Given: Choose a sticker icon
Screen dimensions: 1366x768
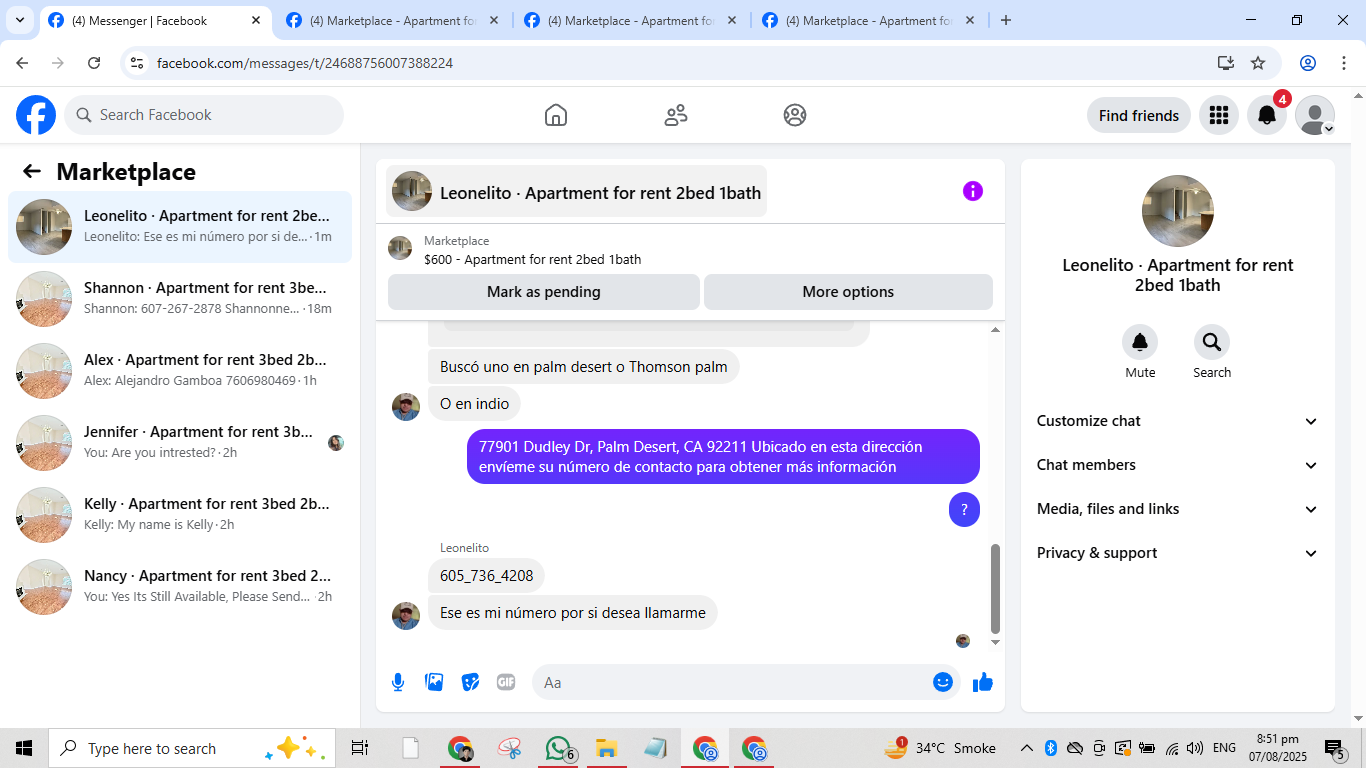Looking at the screenshot, I should 470,682.
